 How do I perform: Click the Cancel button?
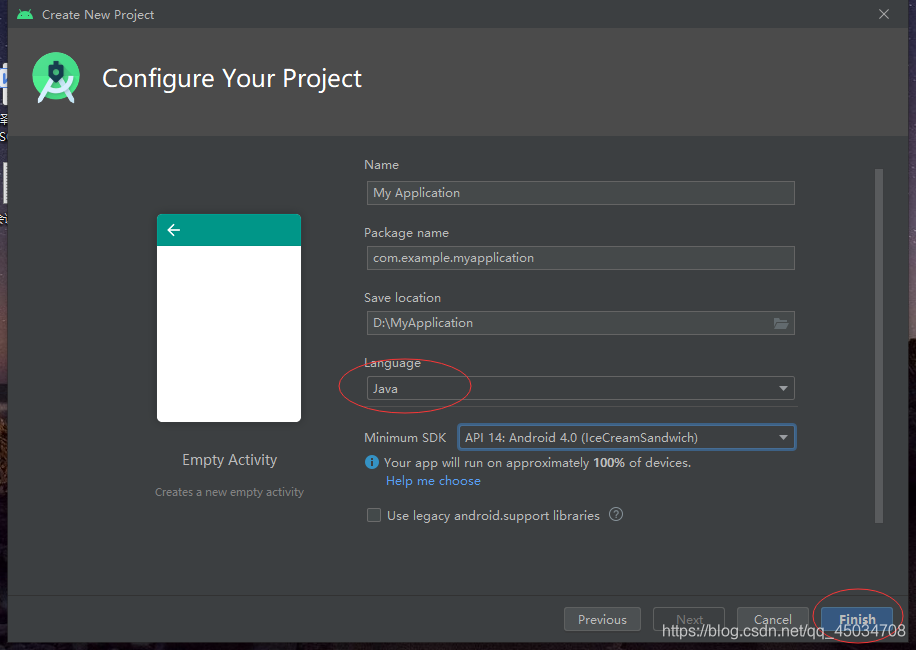click(772, 619)
